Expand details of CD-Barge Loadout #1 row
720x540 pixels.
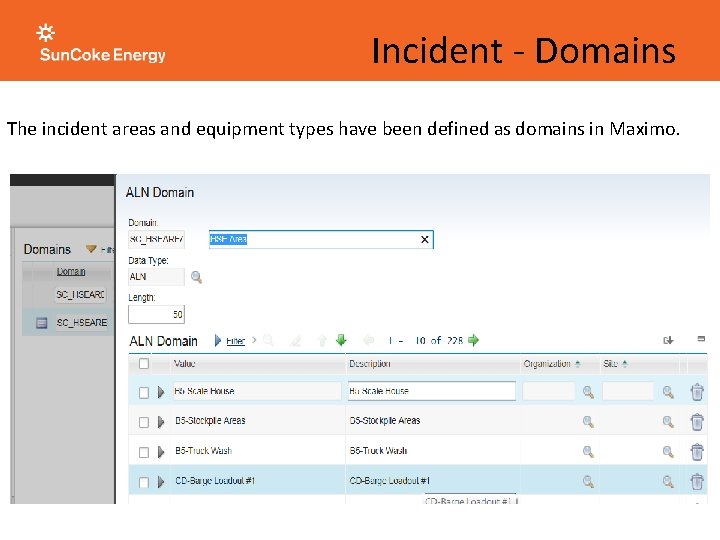coord(161,482)
